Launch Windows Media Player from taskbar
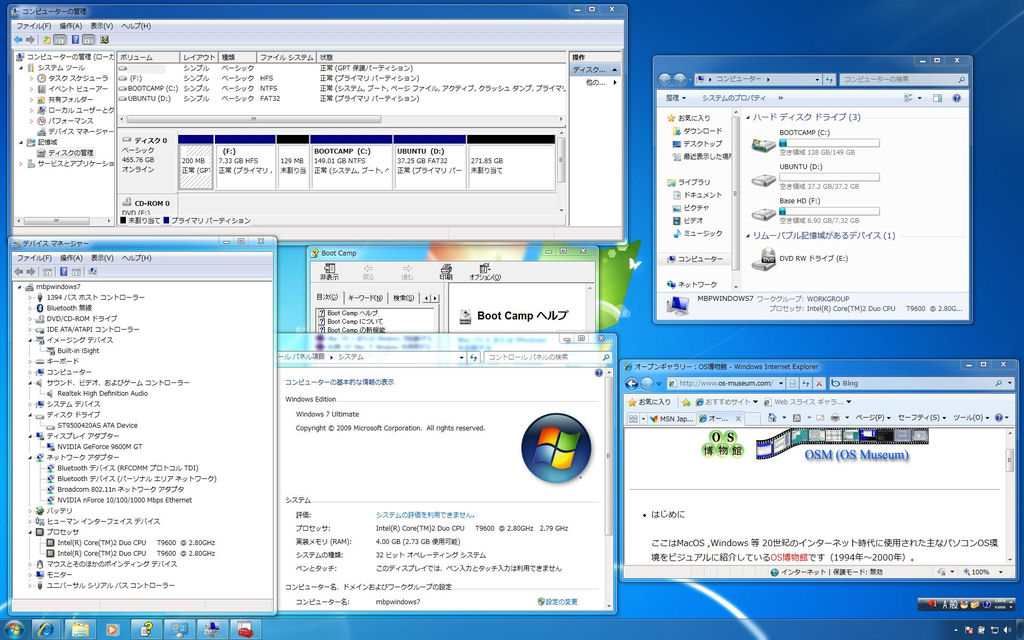 coord(112,630)
